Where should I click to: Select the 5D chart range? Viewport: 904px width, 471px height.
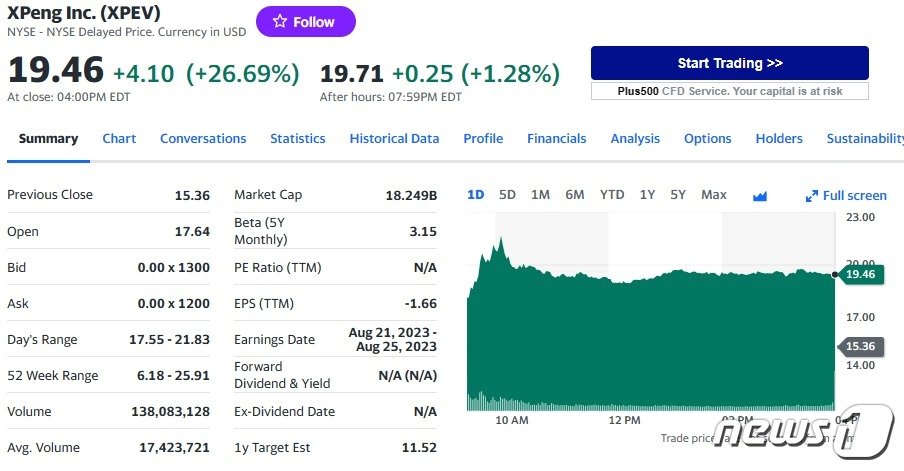coord(507,195)
